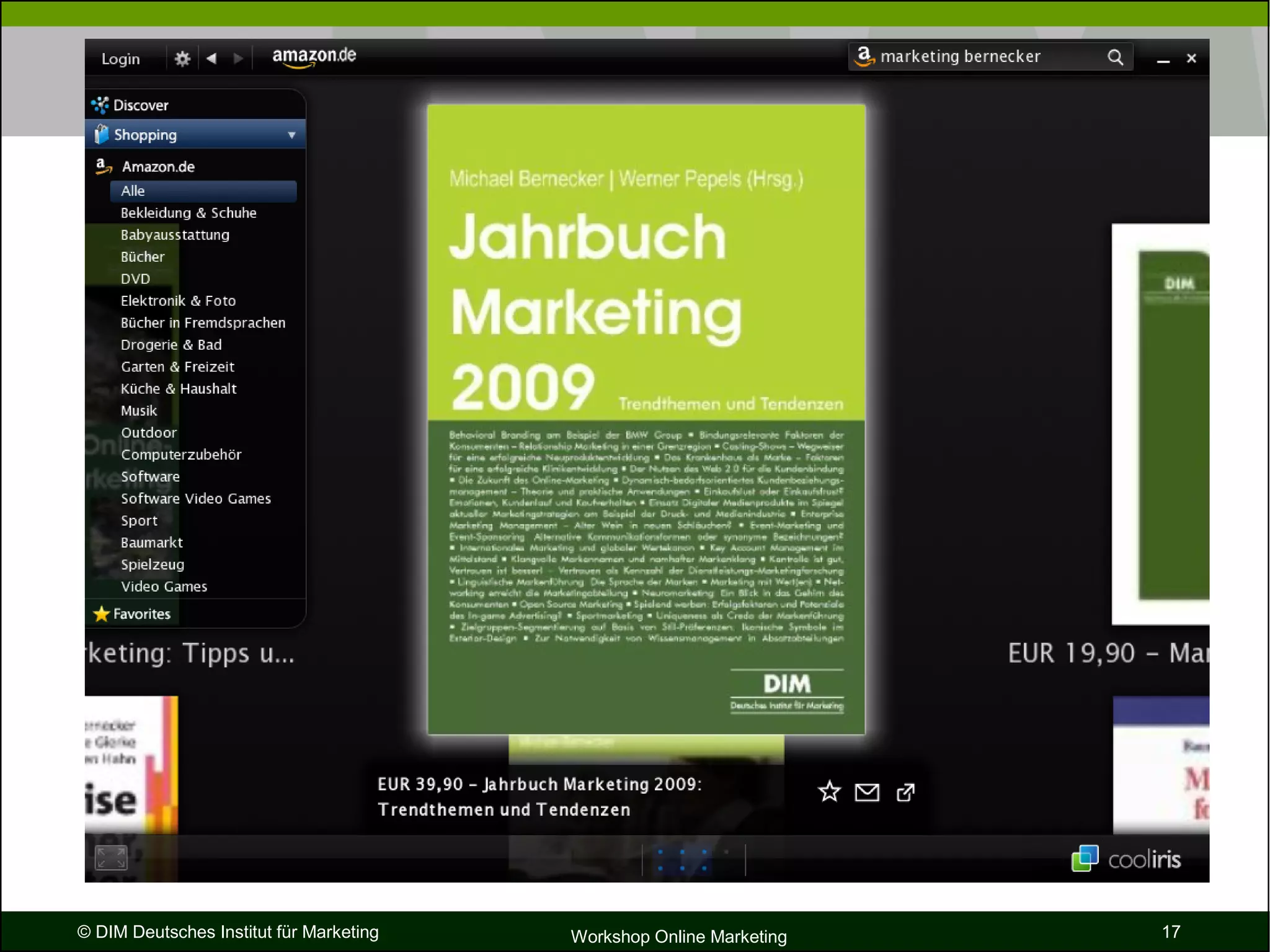Toggle fullscreen with expand arrows icon
The height and width of the screenshot is (952, 1270).
click(110, 858)
